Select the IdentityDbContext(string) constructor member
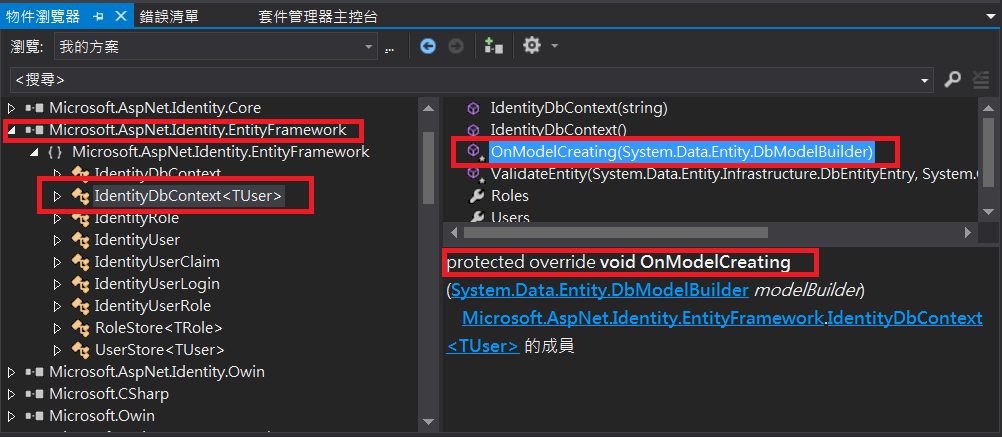 (578, 108)
